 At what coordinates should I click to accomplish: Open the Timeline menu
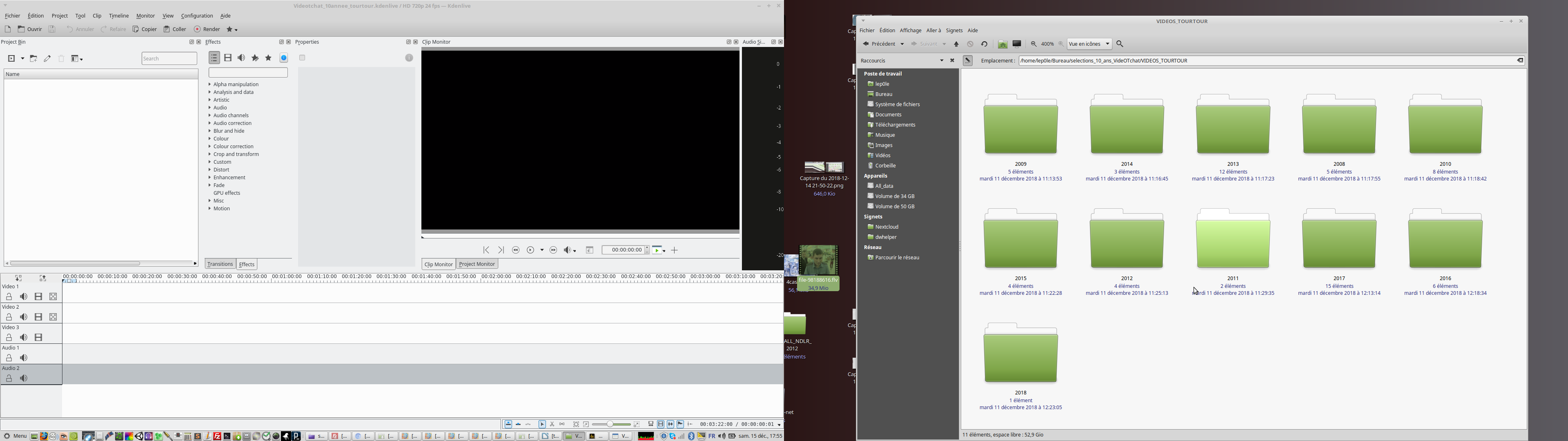click(x=119, y=16)
